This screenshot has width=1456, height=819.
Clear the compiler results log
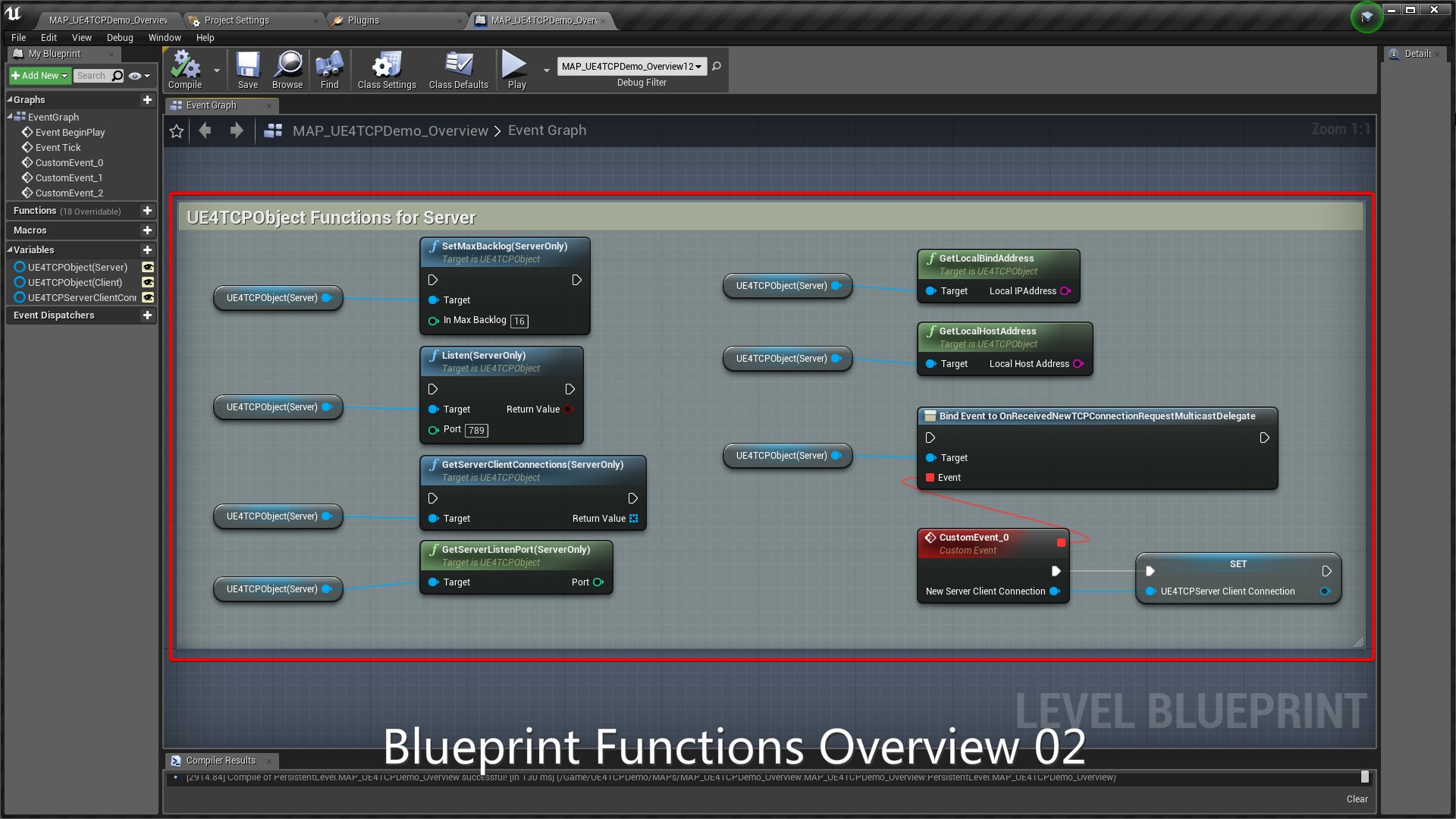coord(1357,799)
